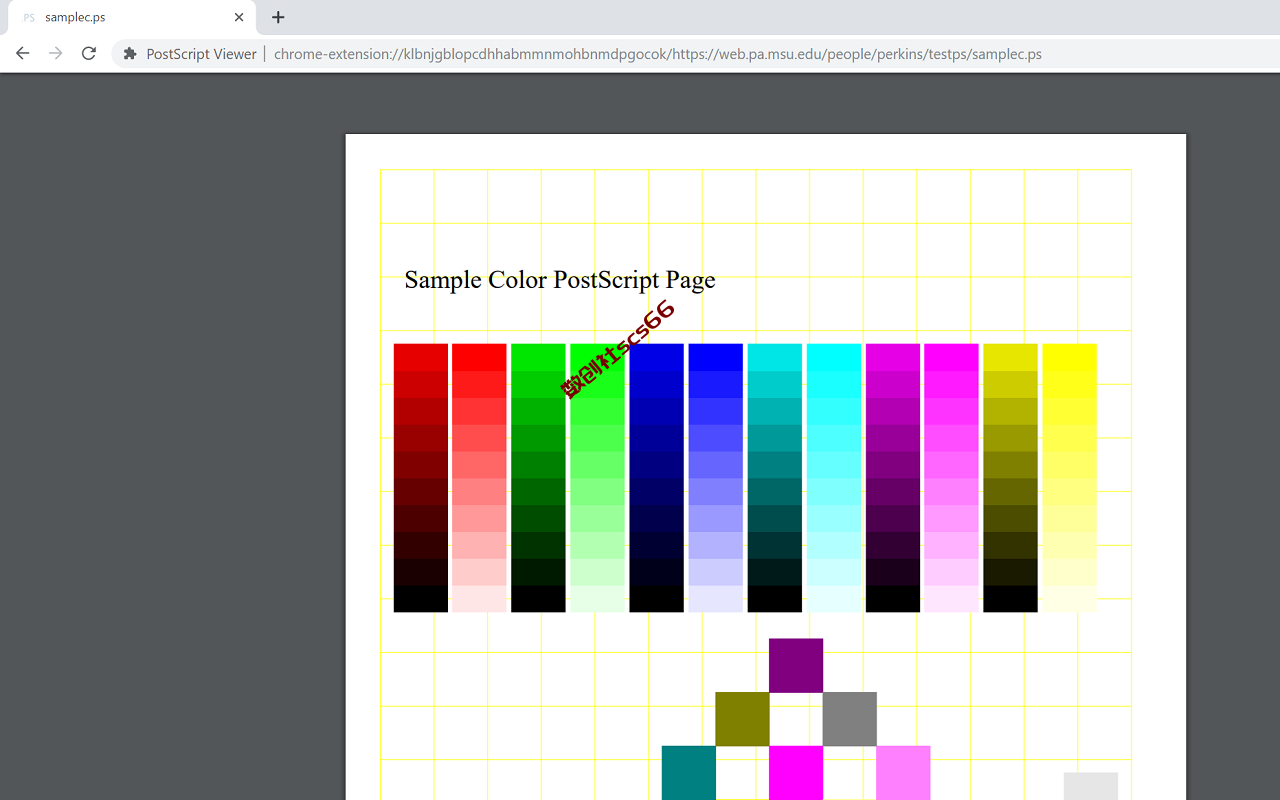Viewport: 1280px width, 800px height.
Task: Click the top swatch of the blue tint column
Action: point(716,357)
